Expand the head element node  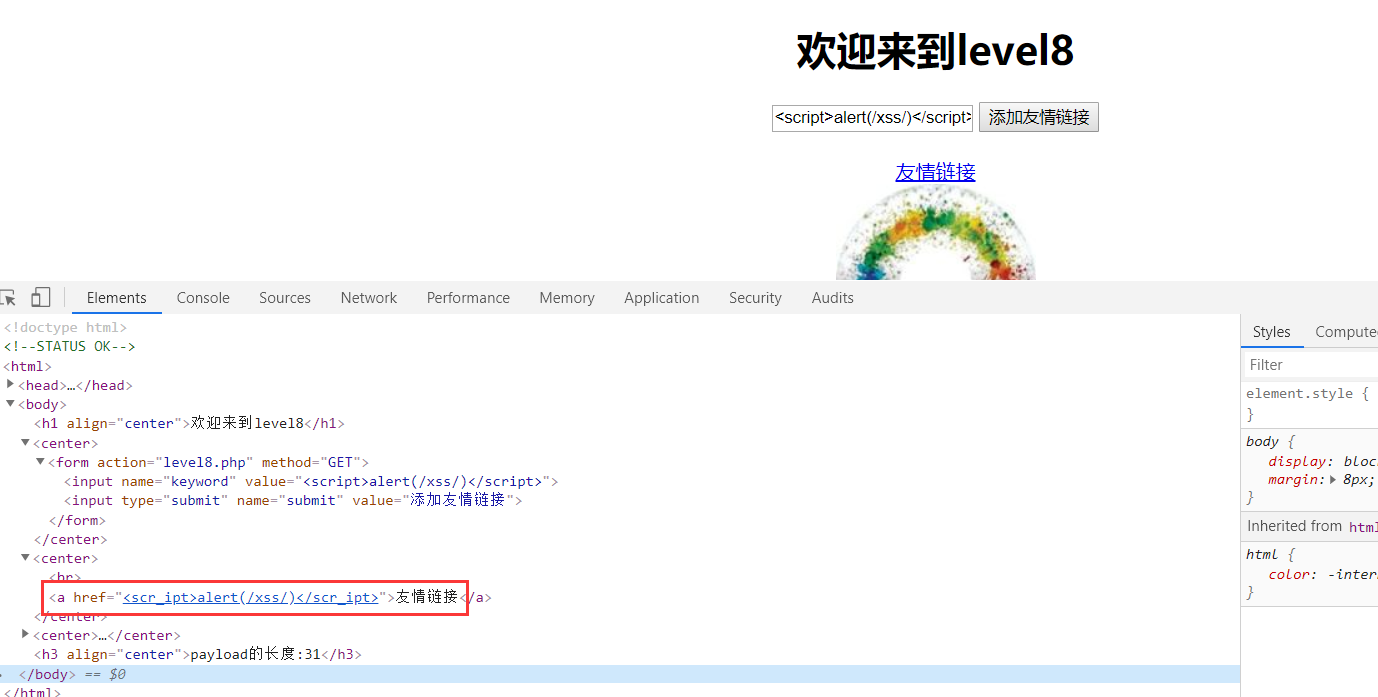click(10, 385)
